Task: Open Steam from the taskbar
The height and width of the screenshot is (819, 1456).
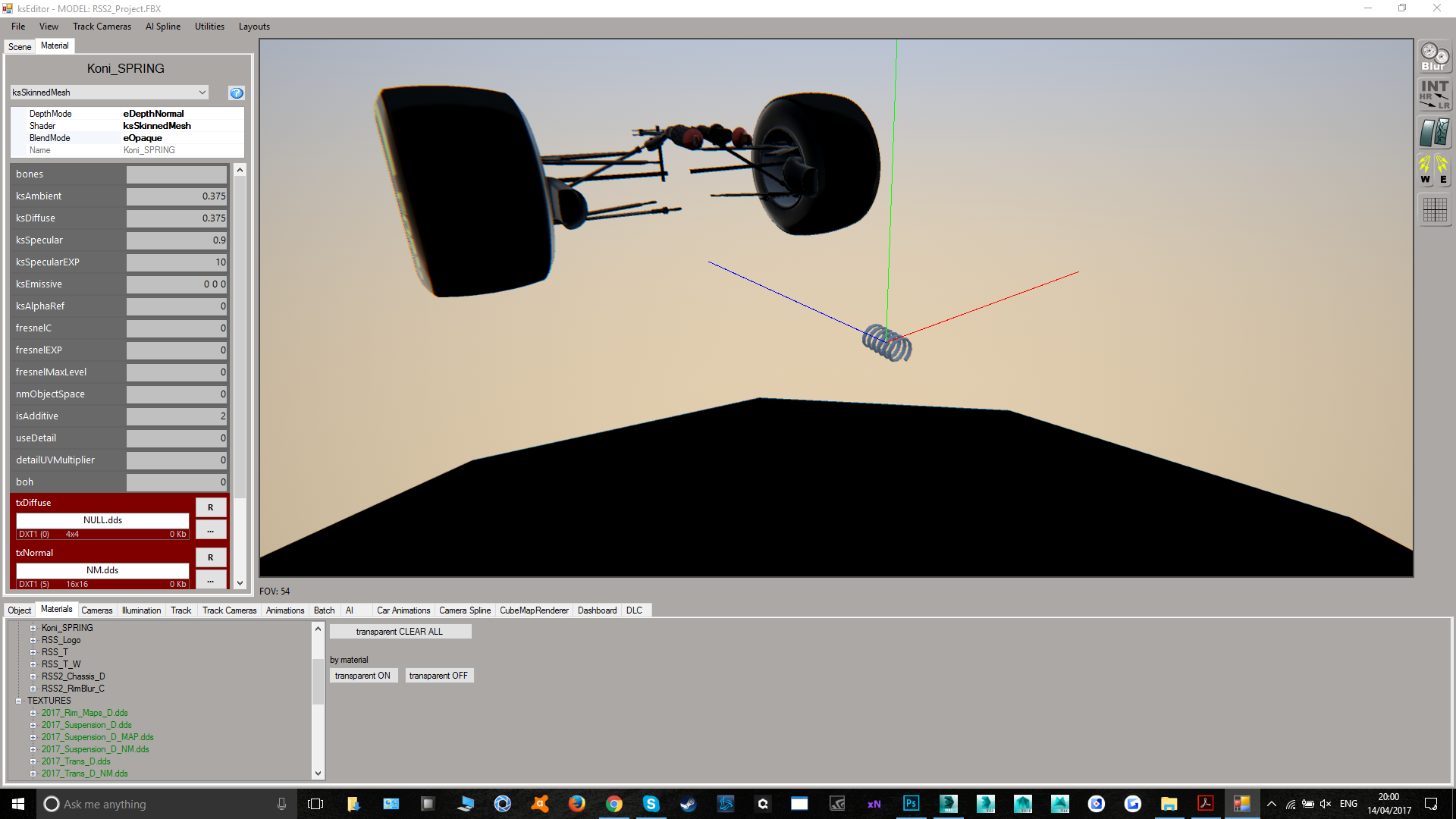Action: click(688, 804)
